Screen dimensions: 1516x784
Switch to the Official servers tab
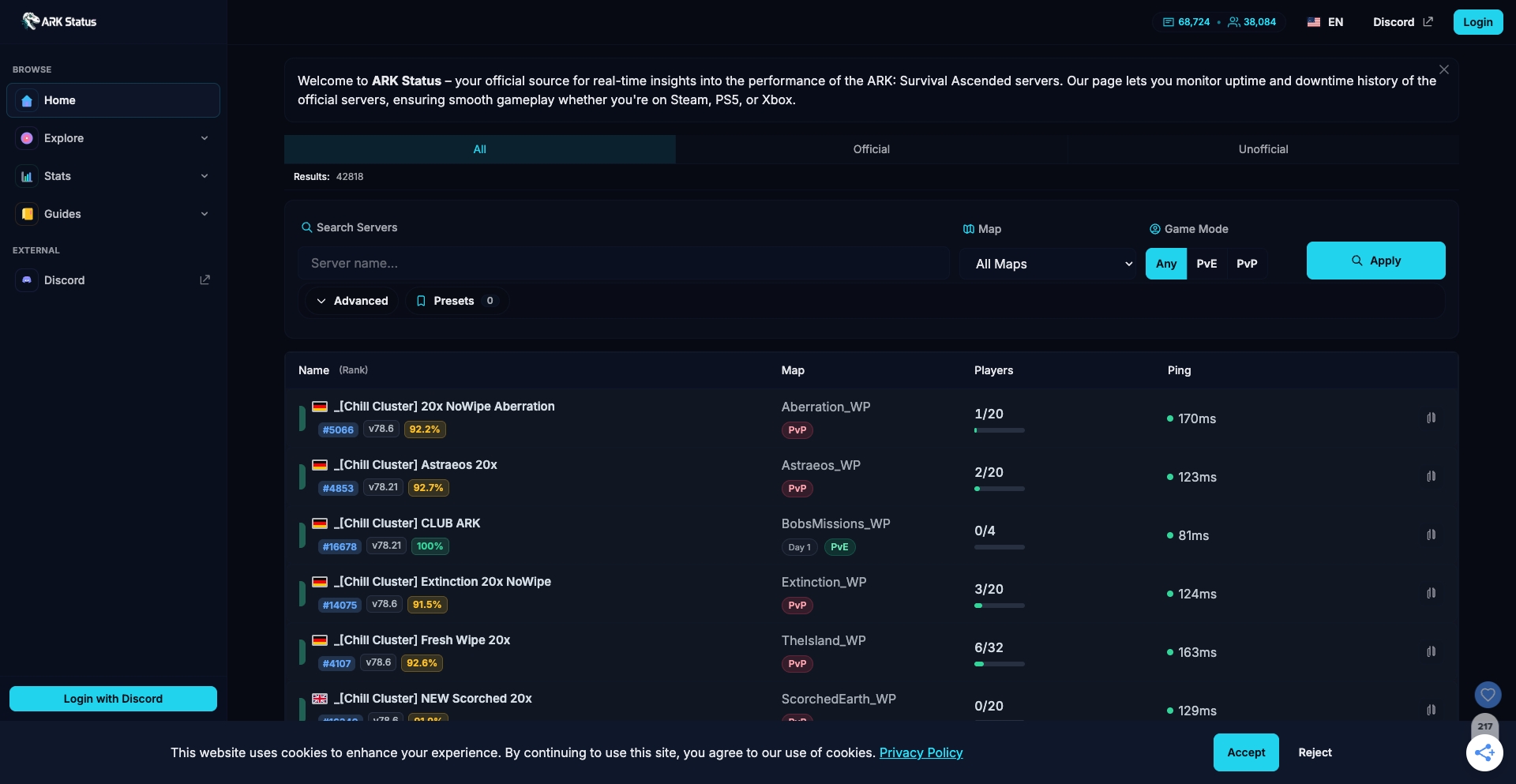(x=871, y=149)
